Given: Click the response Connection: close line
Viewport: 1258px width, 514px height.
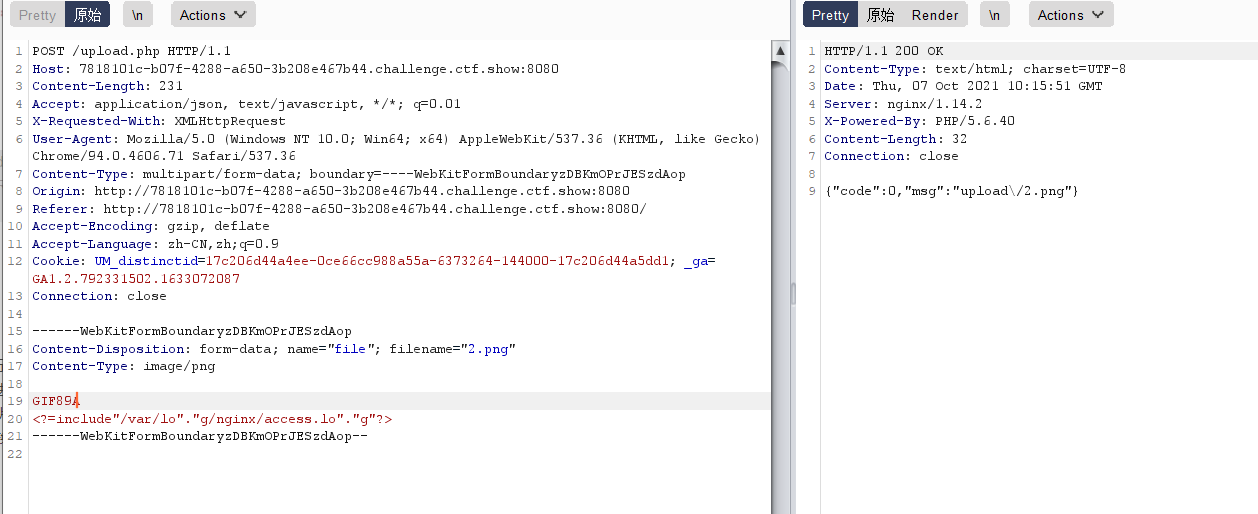Looking at the screenshot, I should [x=891, y=156].
